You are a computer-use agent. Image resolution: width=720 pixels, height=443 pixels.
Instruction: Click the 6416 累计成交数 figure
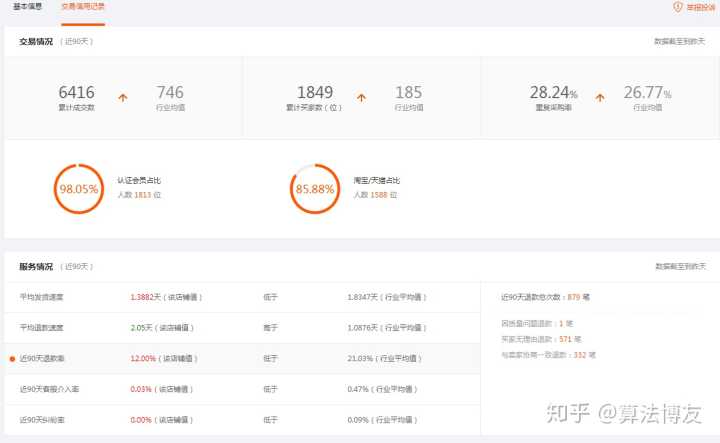pos(76,92)
